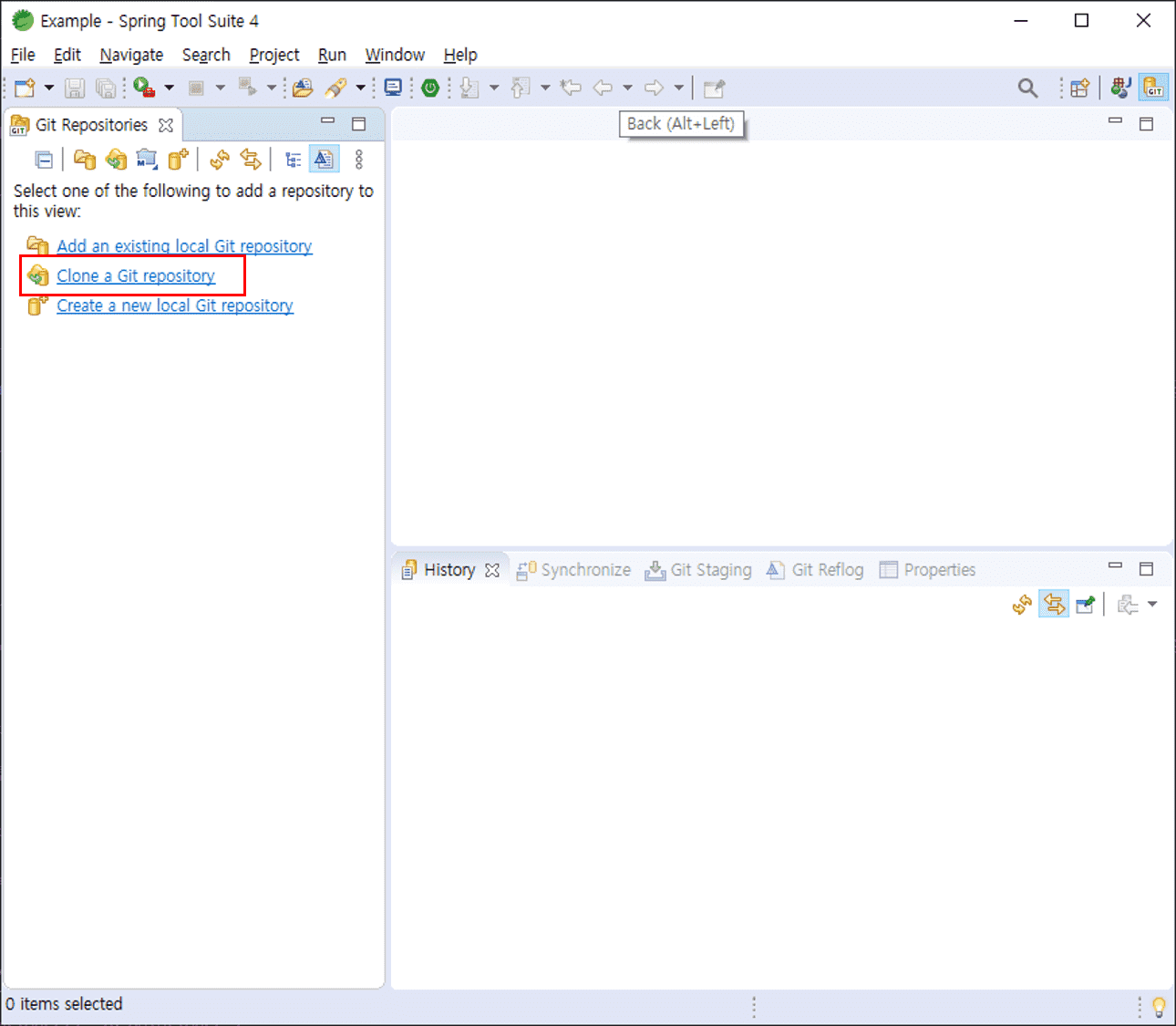This screenshot has height=1026, width=1176.
Task: Open the Help menu
Action: click(460, 55)
